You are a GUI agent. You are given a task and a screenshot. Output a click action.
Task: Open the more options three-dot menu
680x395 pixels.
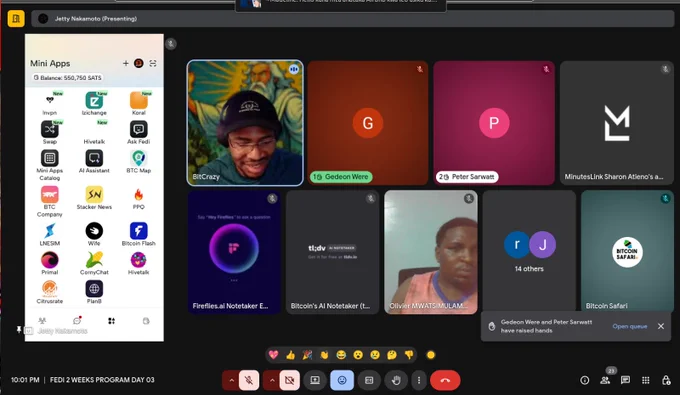coord(418,380)
